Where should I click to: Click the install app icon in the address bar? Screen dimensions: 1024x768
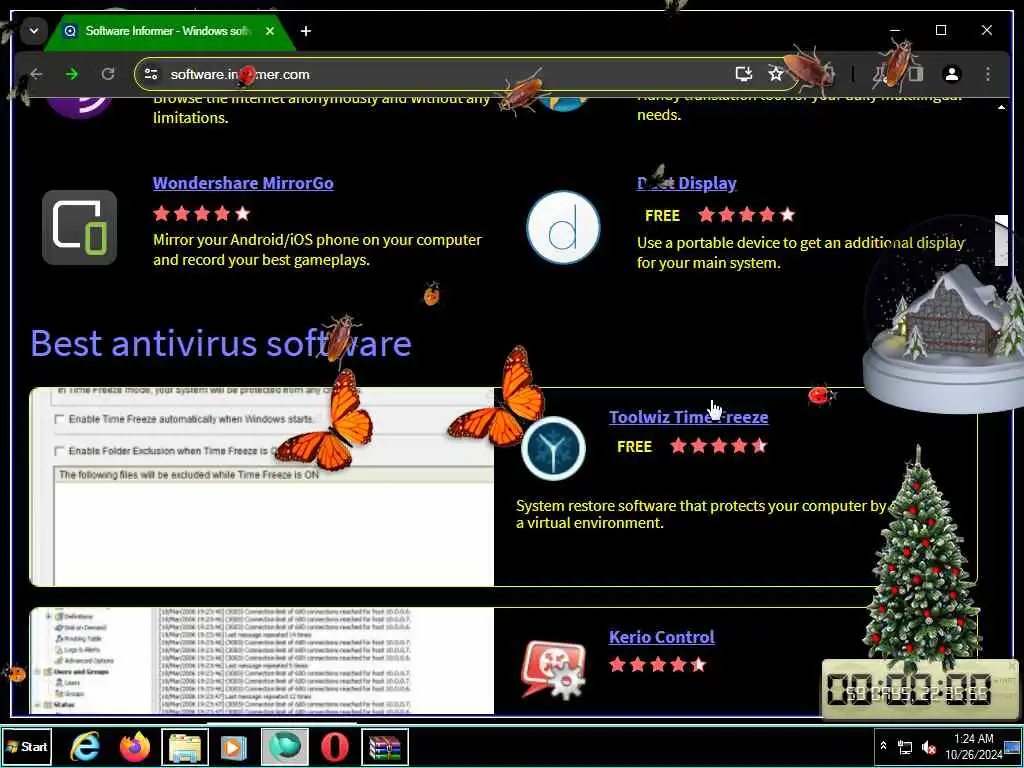pyautogui.click(x=744, y=74)
